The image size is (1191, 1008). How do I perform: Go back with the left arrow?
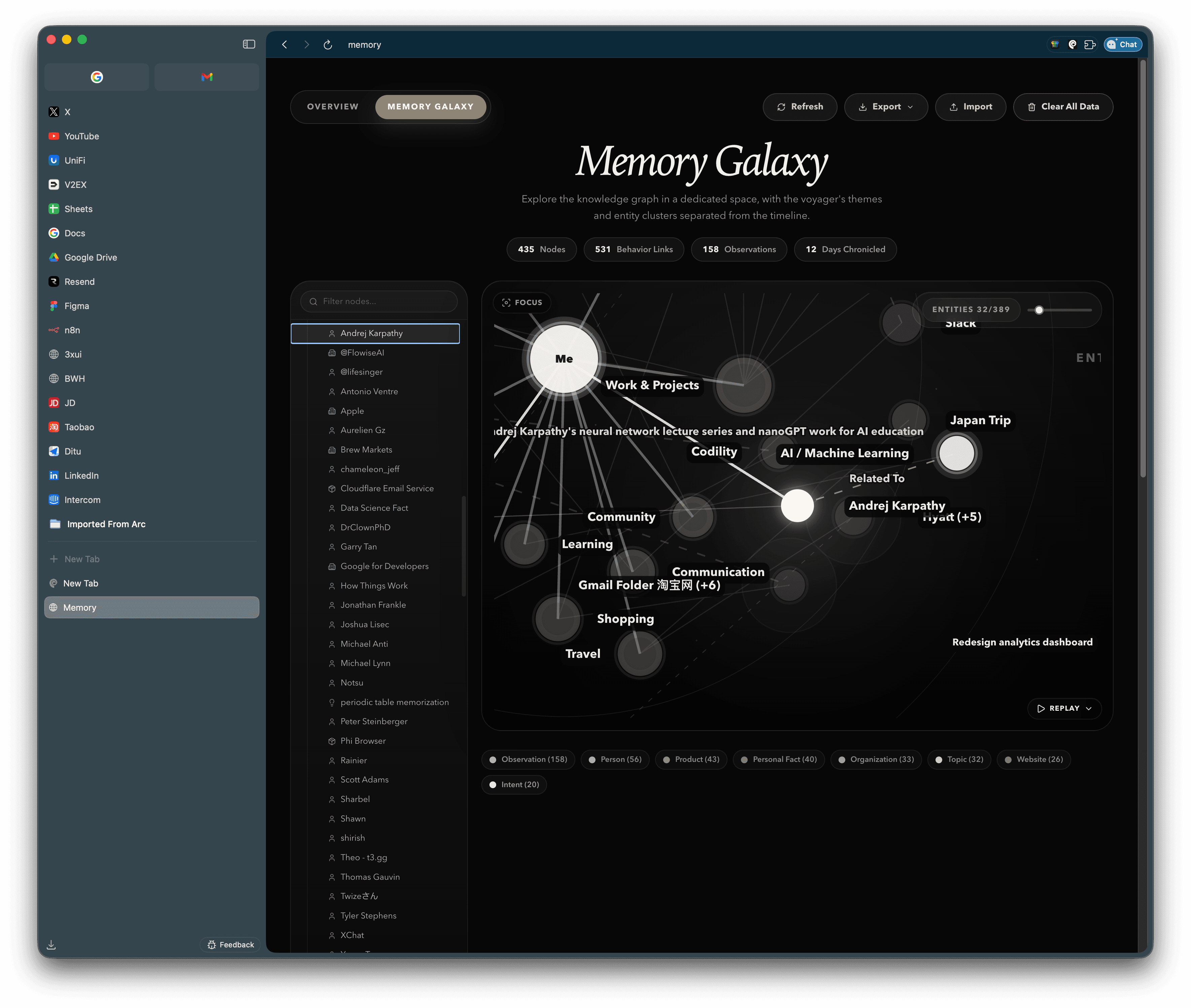pyautogui.click(x=284, y=44)
